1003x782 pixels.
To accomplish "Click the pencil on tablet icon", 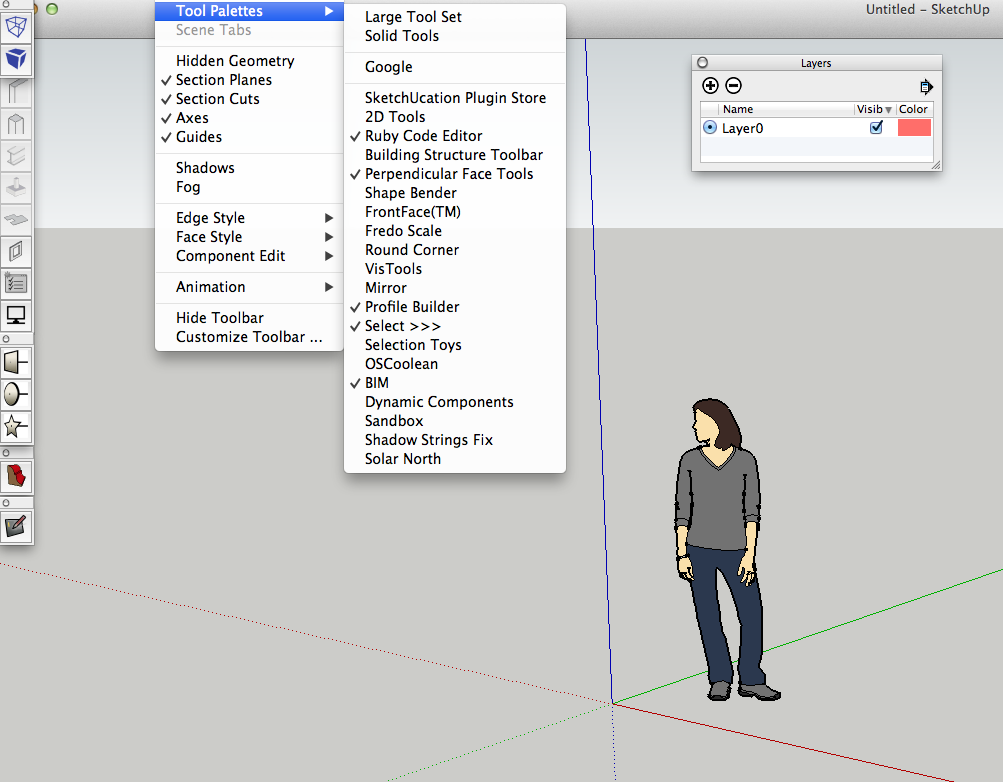I will (17, 525).
